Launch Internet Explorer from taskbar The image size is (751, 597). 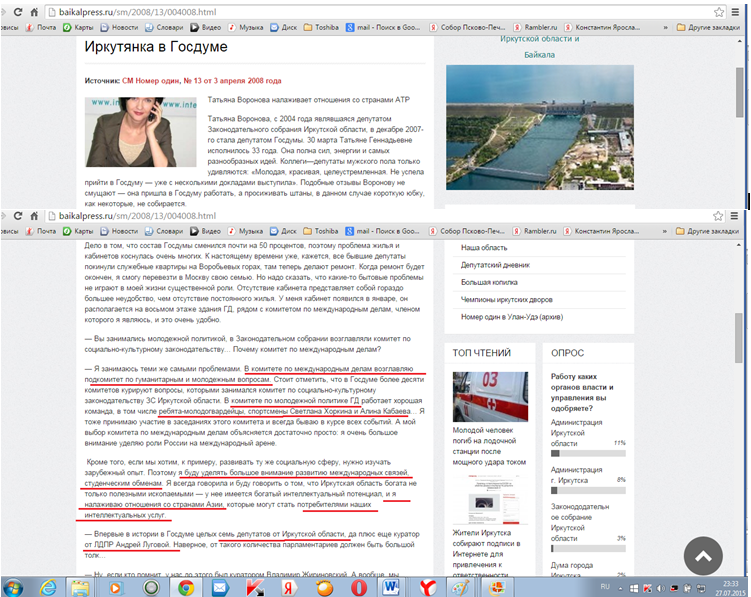[x=48, y=587]
